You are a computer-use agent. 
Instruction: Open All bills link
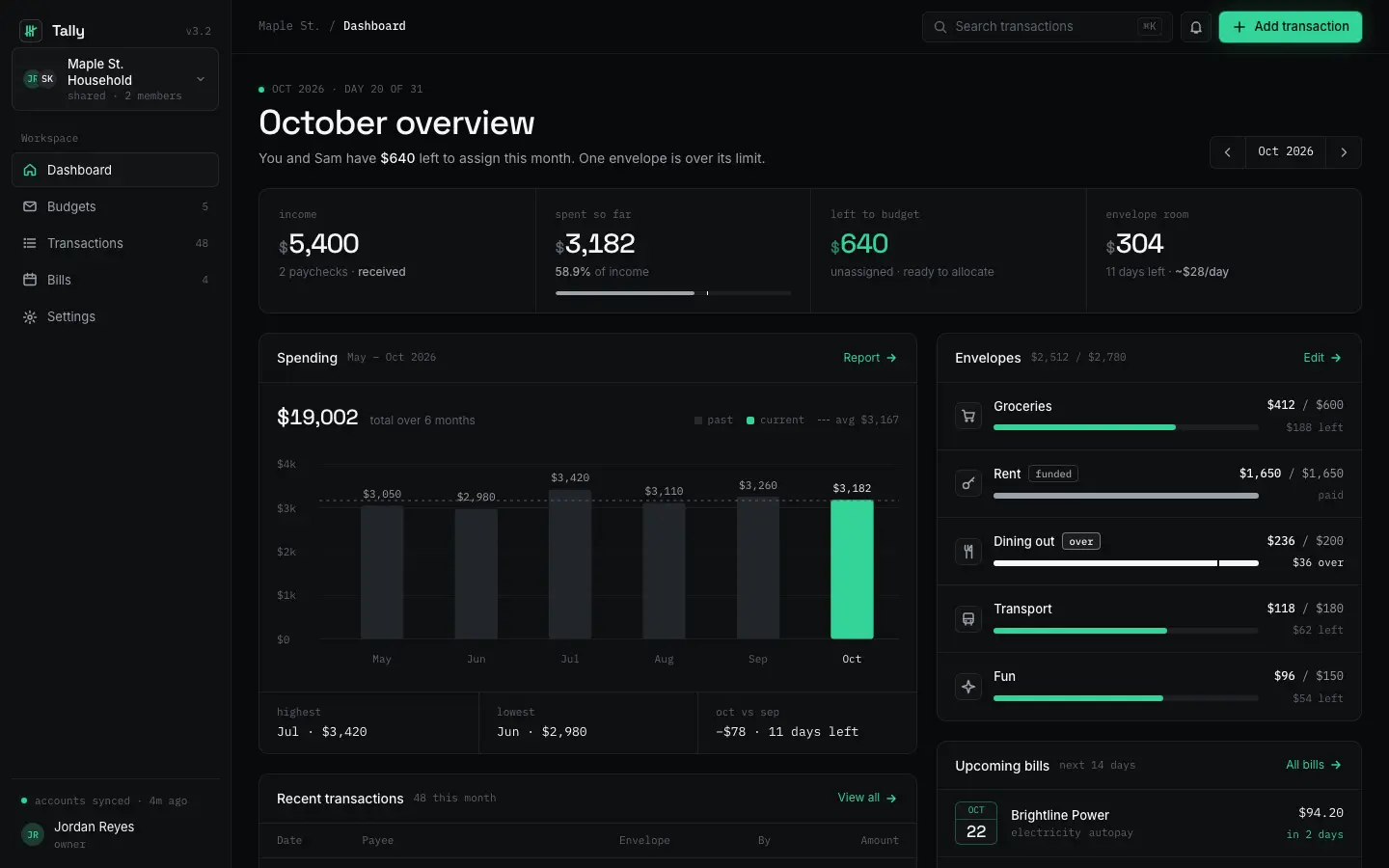coord(1314,765)
